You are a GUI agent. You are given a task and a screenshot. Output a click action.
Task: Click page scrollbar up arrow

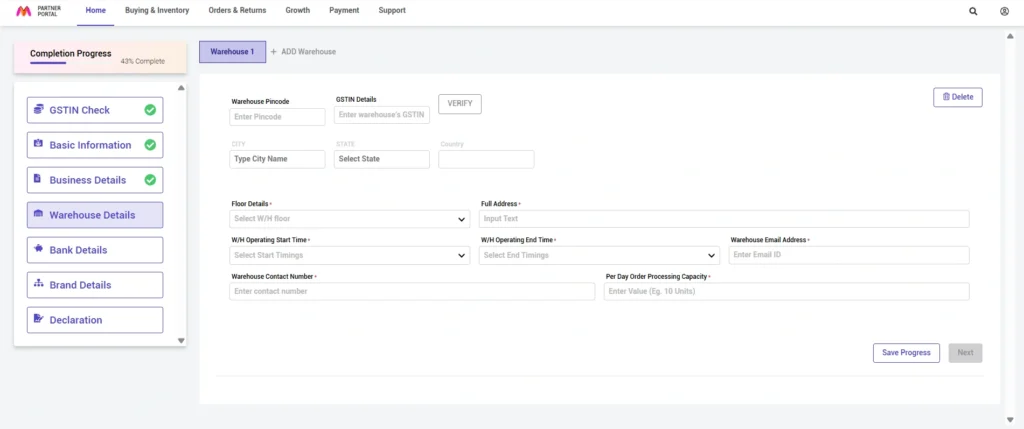click(x=1010, y=37)
